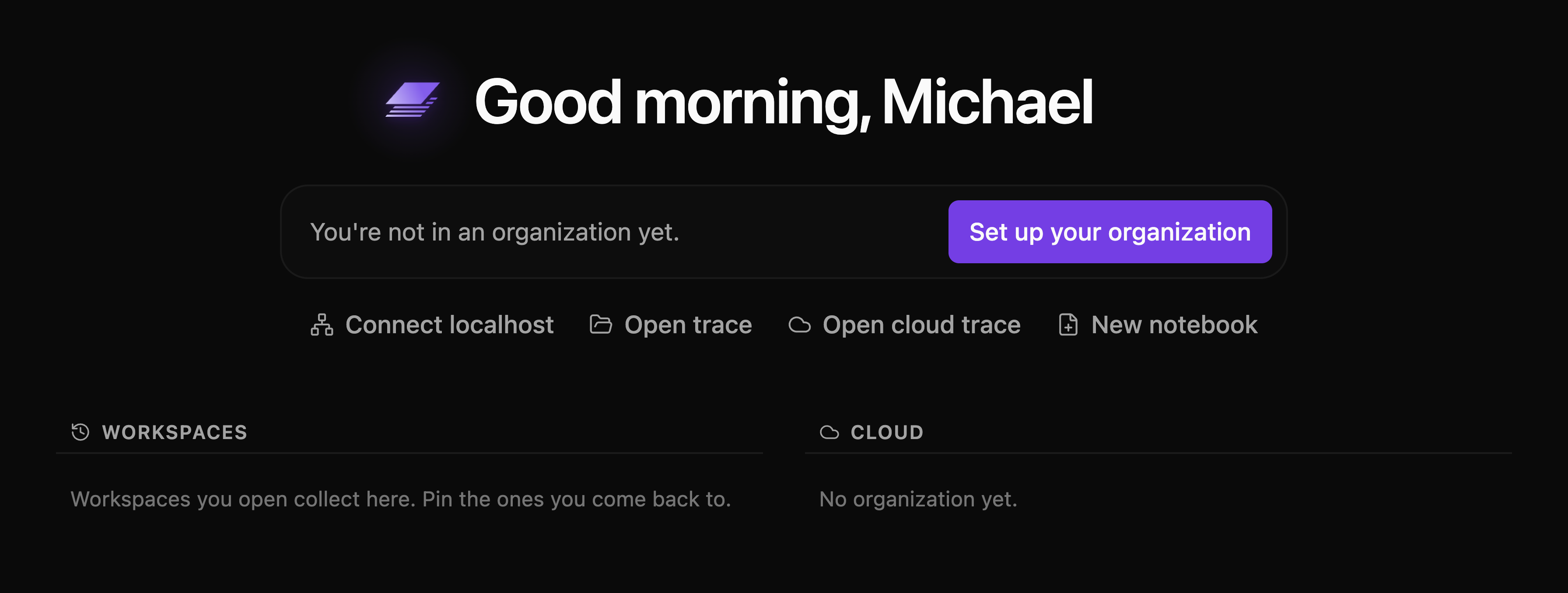Select the WORKSPACES section heading

pos(175,433)
